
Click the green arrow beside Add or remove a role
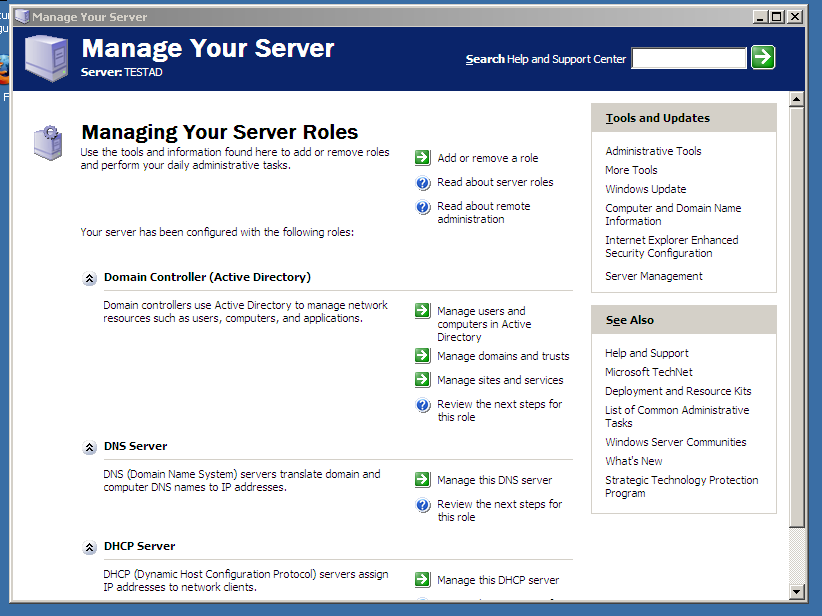pyautogui.click(x=423, y=158)
